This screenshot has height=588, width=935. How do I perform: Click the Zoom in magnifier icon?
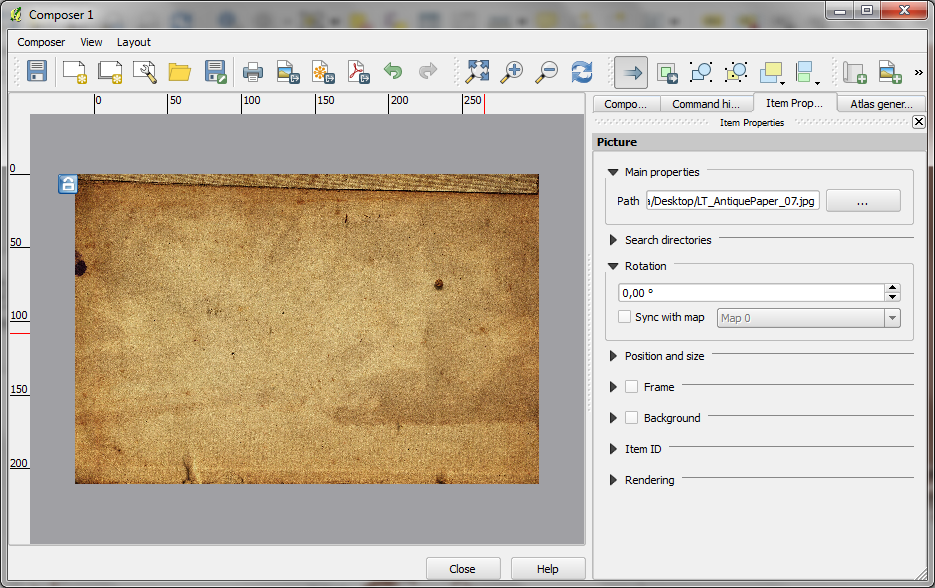(512, 72)
